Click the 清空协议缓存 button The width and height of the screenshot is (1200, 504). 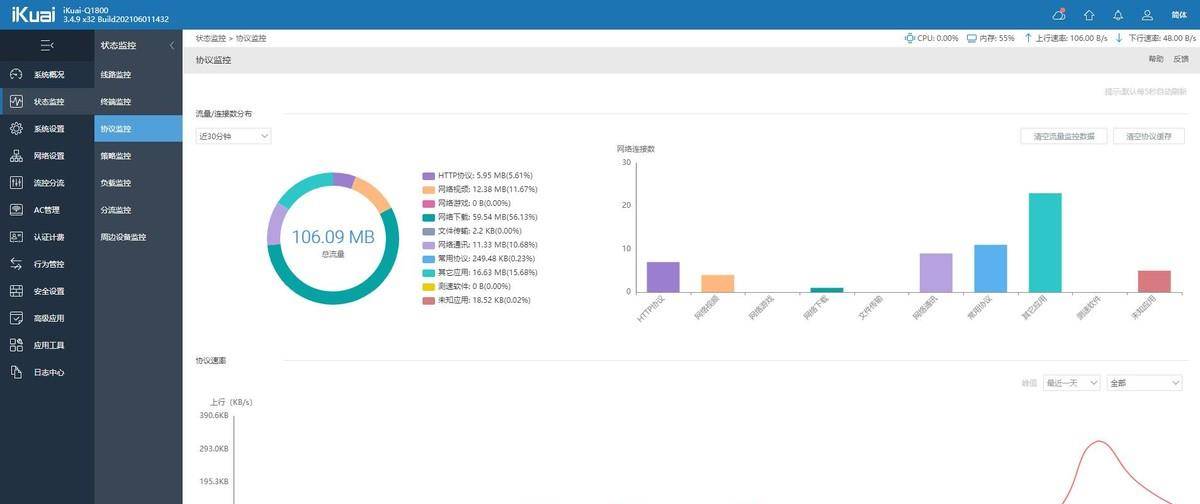click(x=1149, y=136)
